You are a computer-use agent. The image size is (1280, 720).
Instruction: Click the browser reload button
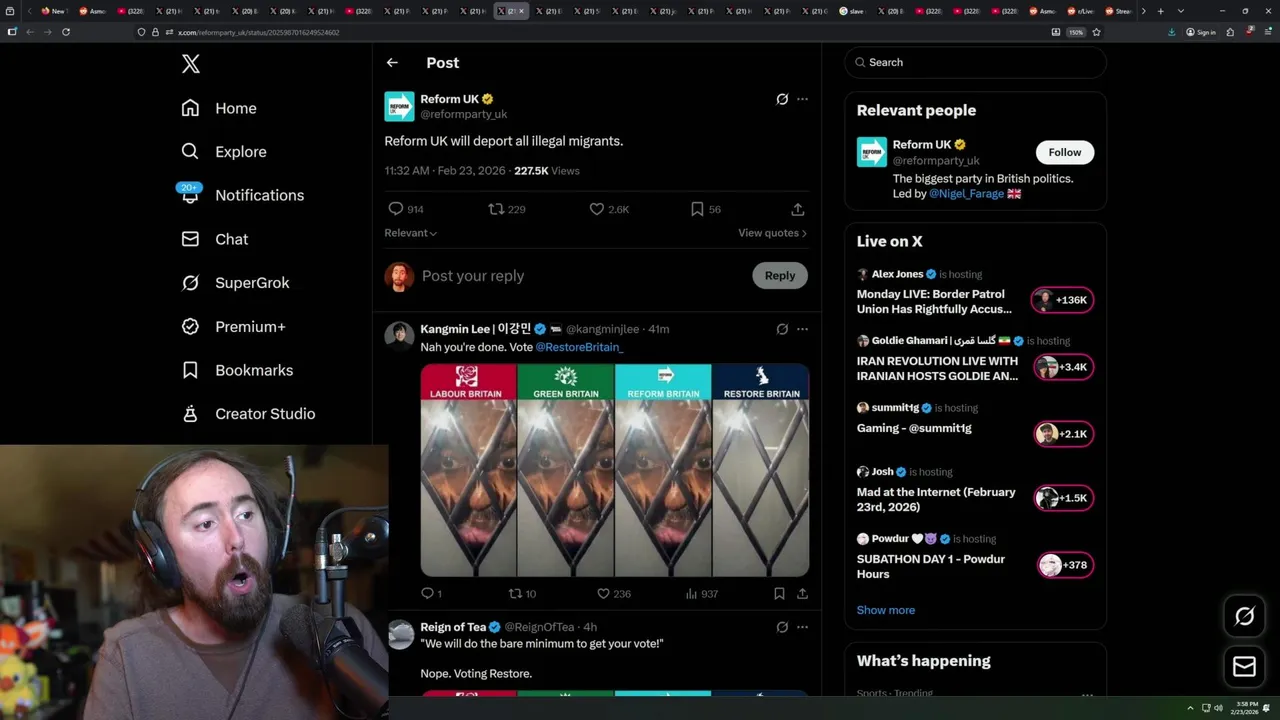point(66,32)
